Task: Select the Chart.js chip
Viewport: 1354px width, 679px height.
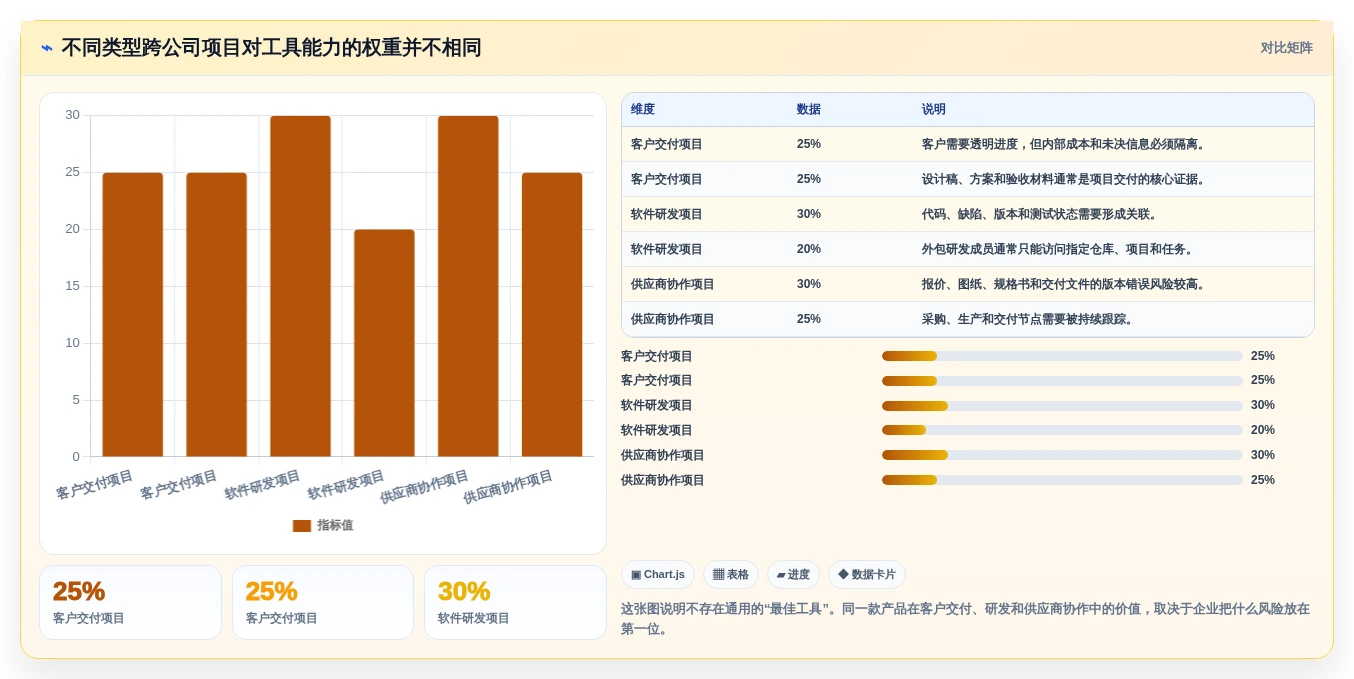Action: 658,574
